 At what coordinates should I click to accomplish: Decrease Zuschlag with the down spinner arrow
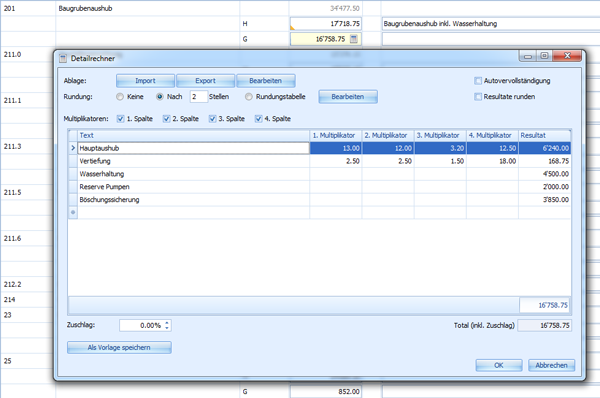pyautogui.click(x=167, y=328)
